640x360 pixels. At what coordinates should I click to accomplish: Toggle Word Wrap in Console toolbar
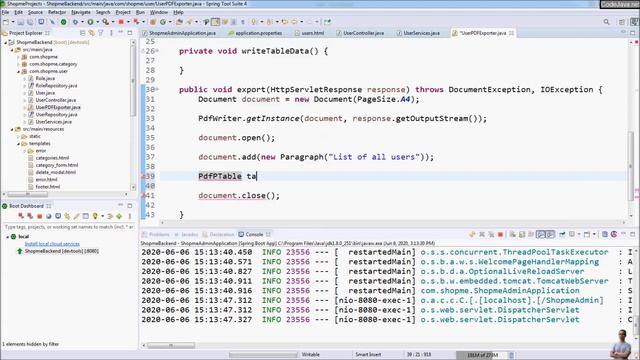(531, 234)
